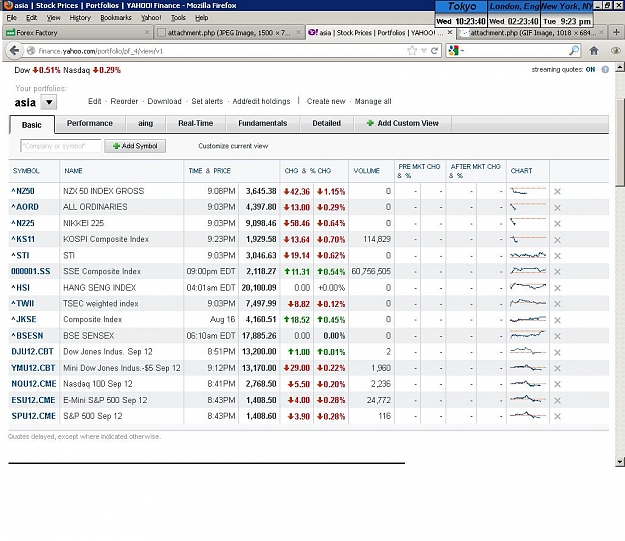625x541 pixels.
Task: Switch to the Performance tab
Action: pos(90,123)
